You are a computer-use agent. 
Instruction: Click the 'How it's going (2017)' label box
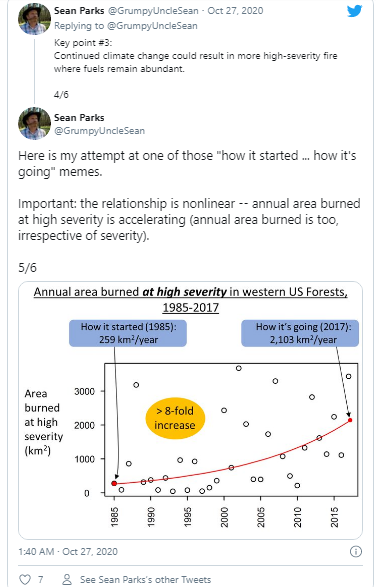(300, 333)
